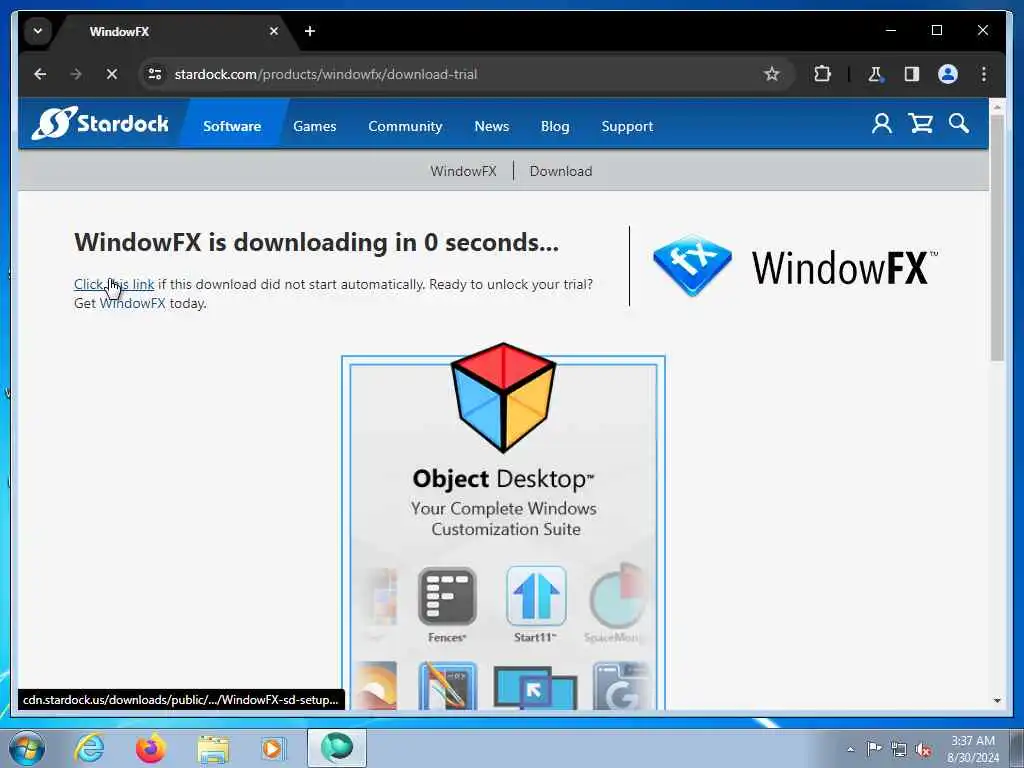Viewport: 1024px width, 768px height.
Task: Click the browser forward arrow
Action: pos(76,74)
